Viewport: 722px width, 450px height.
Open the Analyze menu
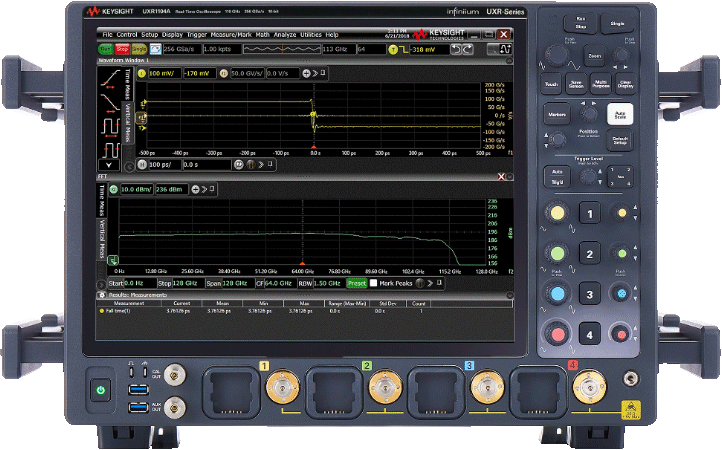pos(285,35)
